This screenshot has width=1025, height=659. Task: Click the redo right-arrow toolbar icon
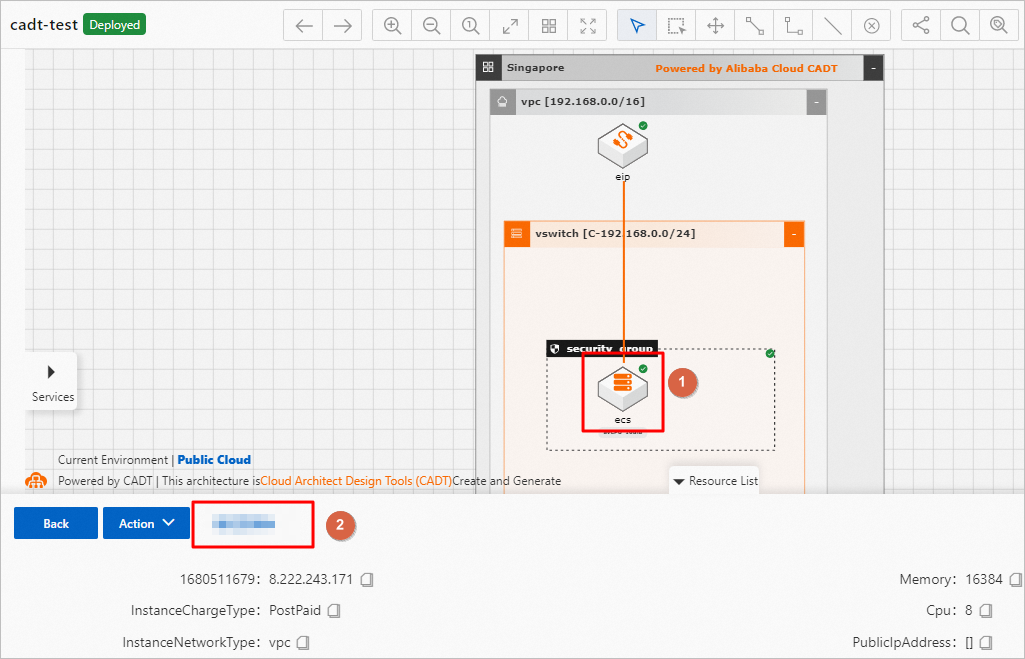(x=343, y=25)
